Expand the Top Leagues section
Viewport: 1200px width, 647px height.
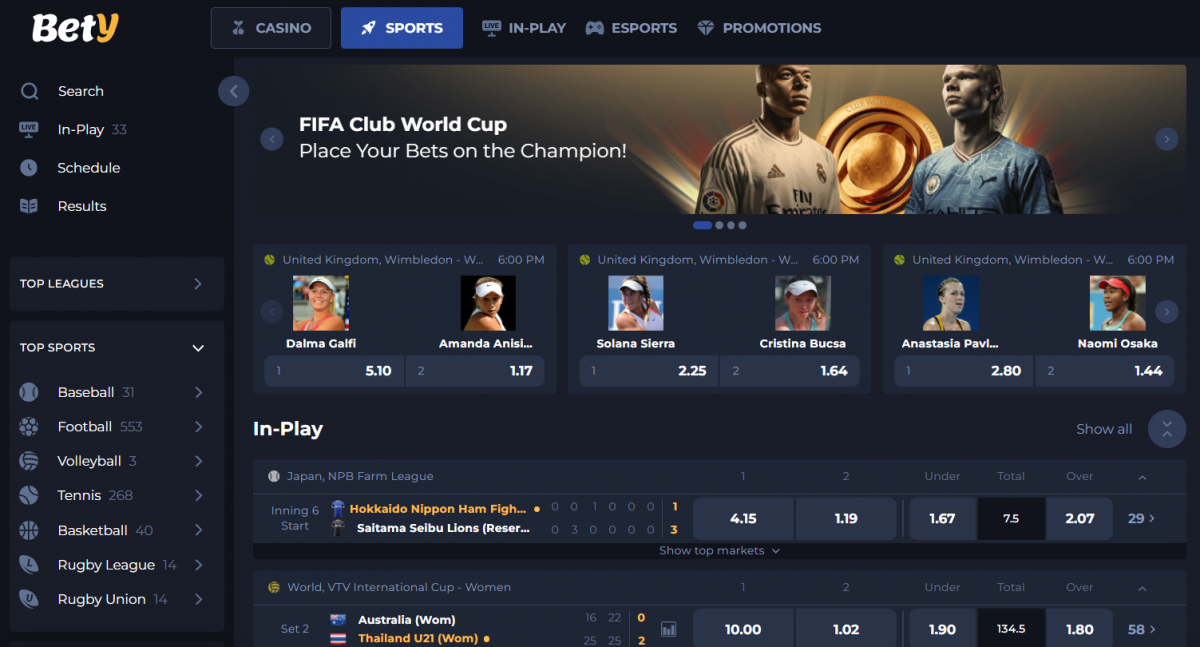coord(198,284)
